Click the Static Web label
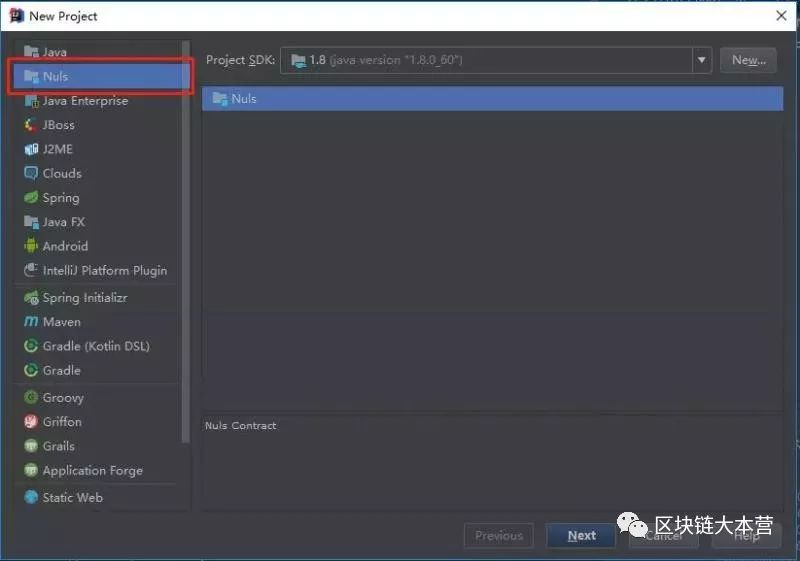The height and width of the screenshot is (561, 800). (72, 497)
